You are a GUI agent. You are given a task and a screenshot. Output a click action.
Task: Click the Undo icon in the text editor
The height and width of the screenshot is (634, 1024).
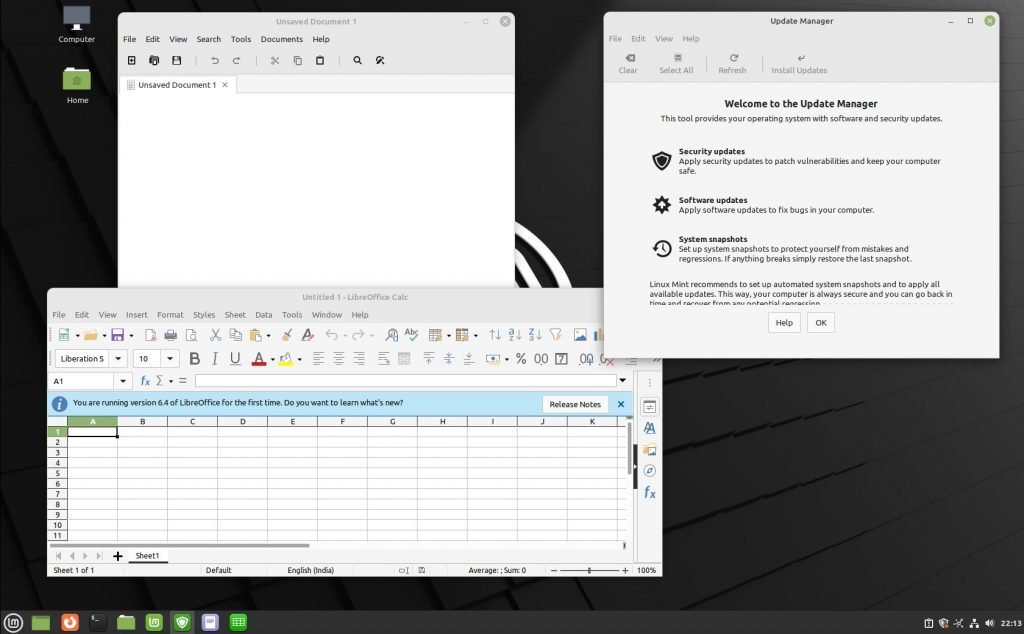215,60
